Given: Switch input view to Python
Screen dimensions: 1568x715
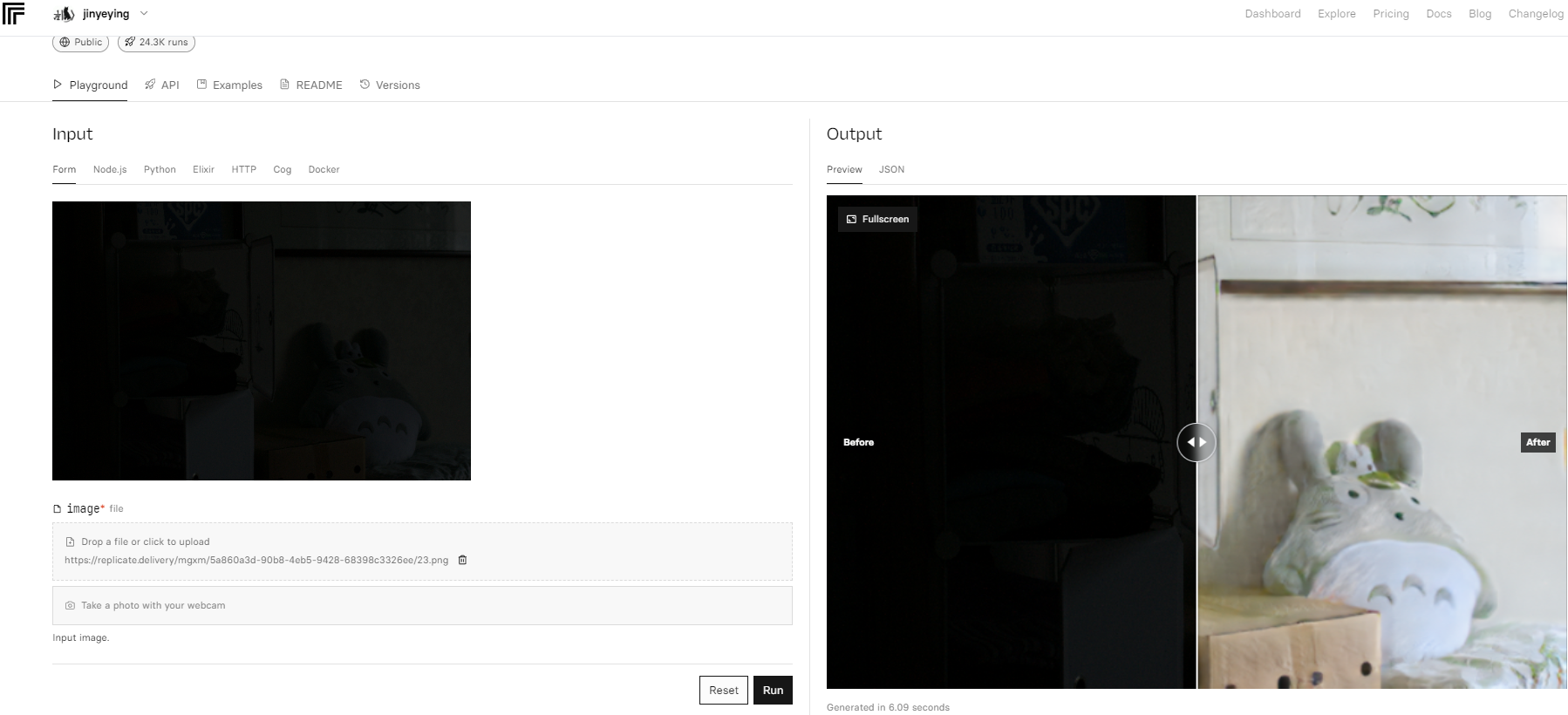Looking at the screenshot, I should click(x=160, y=170).
